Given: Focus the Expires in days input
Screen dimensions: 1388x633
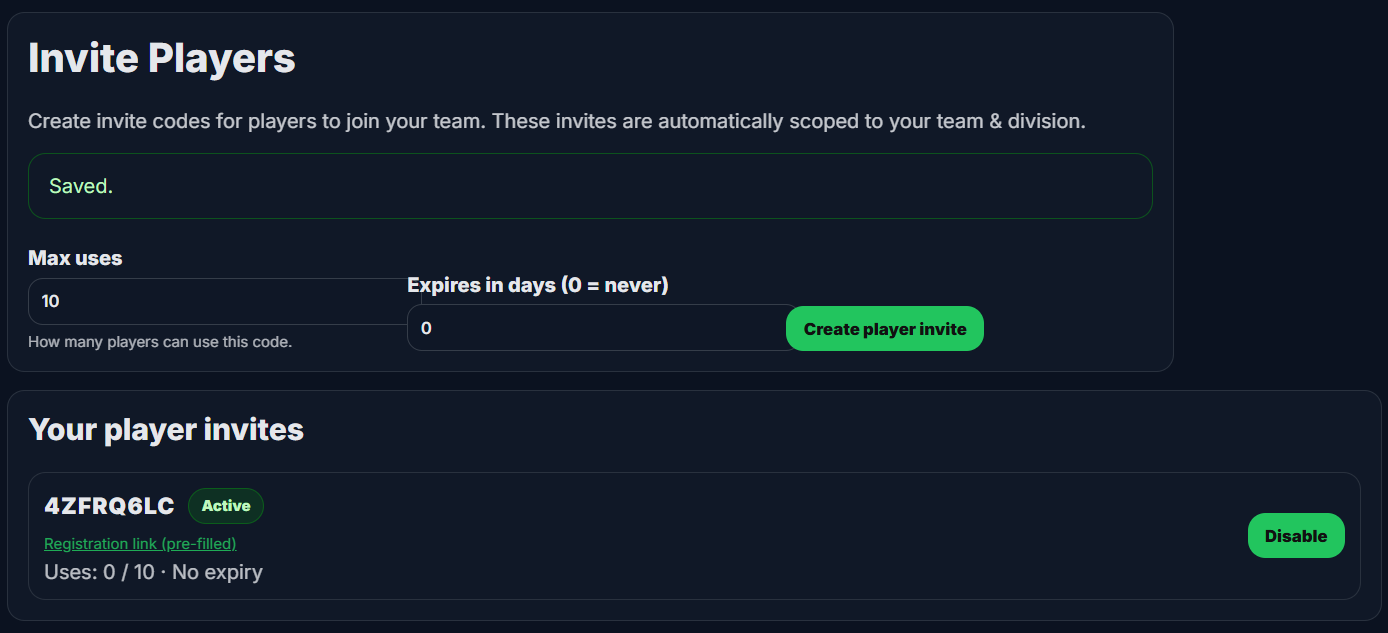Looking at the screenshot, I should tap(600, 328).
